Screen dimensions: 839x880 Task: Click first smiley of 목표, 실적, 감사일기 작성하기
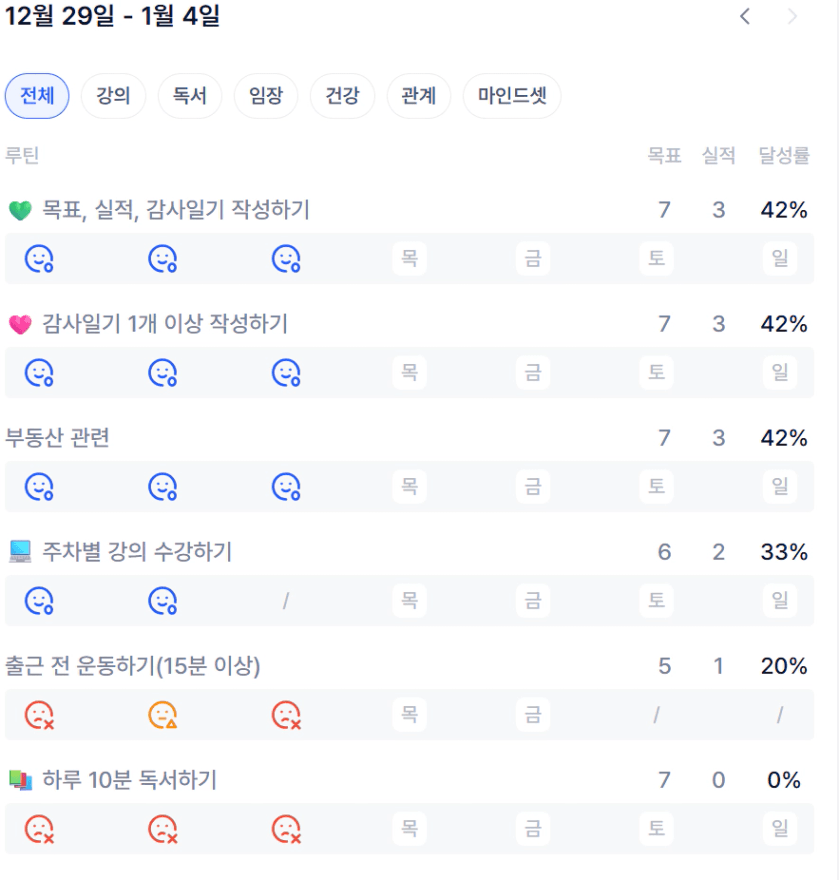[39, 259]
